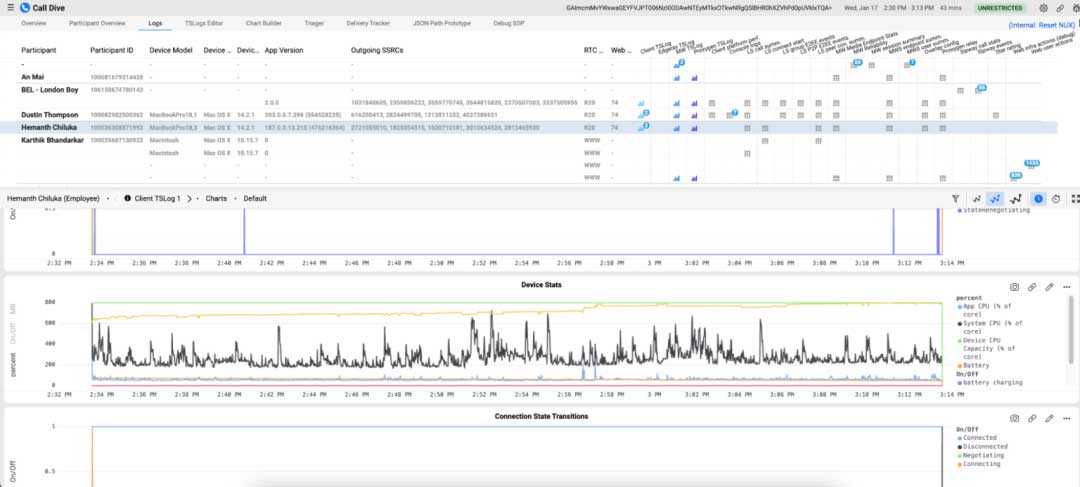This screenshot has width=1080, height=487.
Task: Click the link icon in top header
Action: [1057, 7]
